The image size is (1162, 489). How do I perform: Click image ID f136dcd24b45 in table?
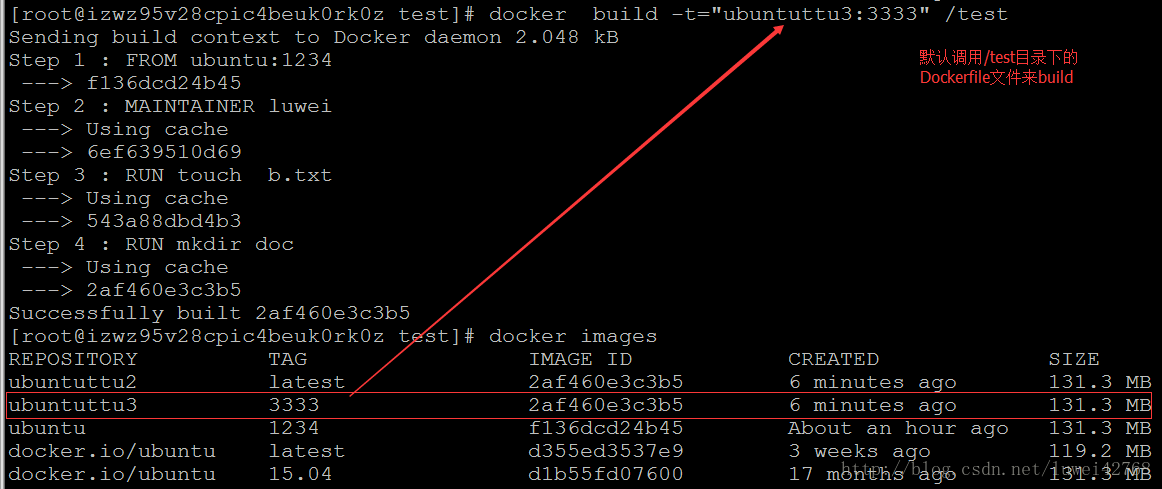605,428
